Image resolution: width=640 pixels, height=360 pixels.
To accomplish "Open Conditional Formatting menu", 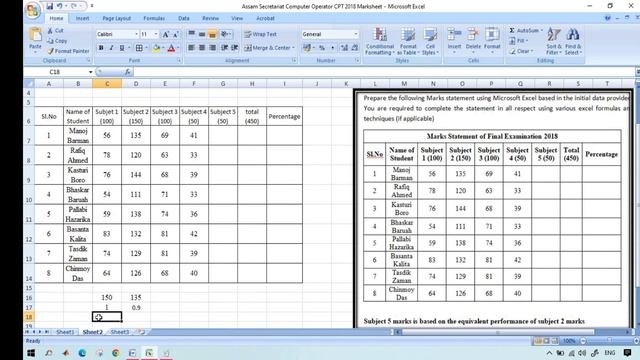I will (x=380, y=42).
